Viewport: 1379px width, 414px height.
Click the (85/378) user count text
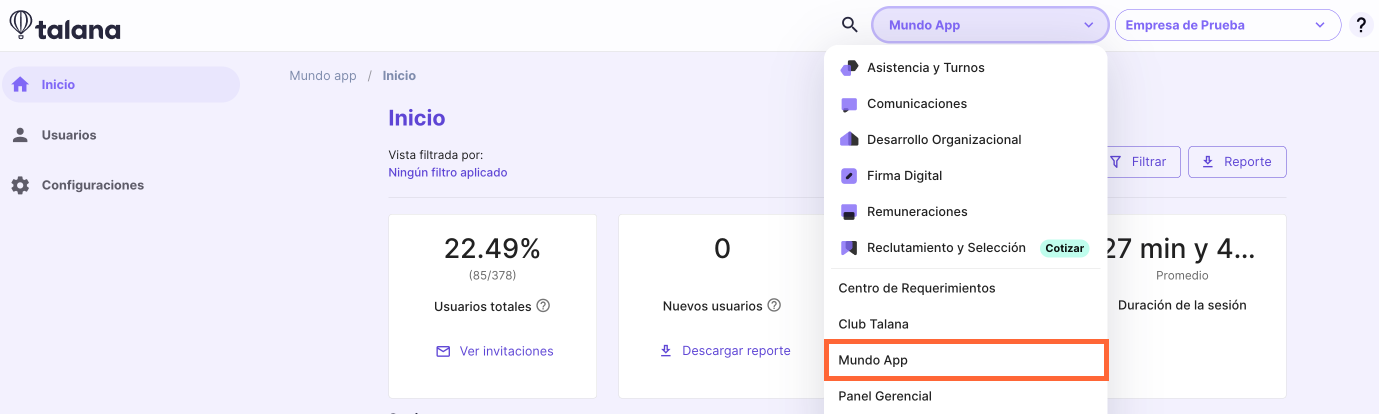(x=492, y=275)
